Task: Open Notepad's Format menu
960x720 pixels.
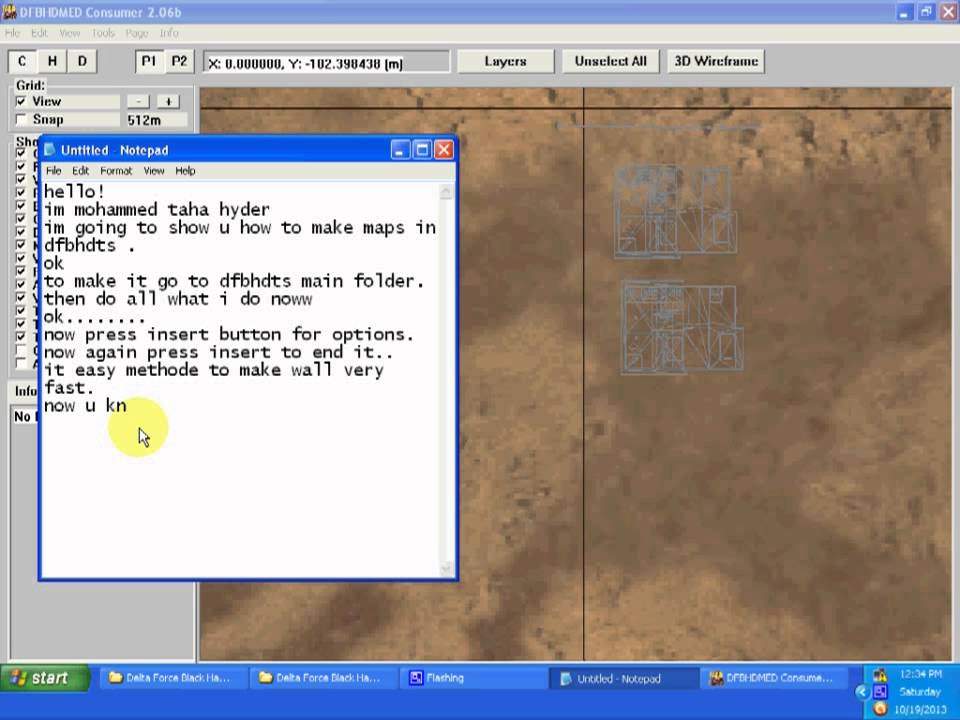Action: pyautogui.click(x=116, y=171)
